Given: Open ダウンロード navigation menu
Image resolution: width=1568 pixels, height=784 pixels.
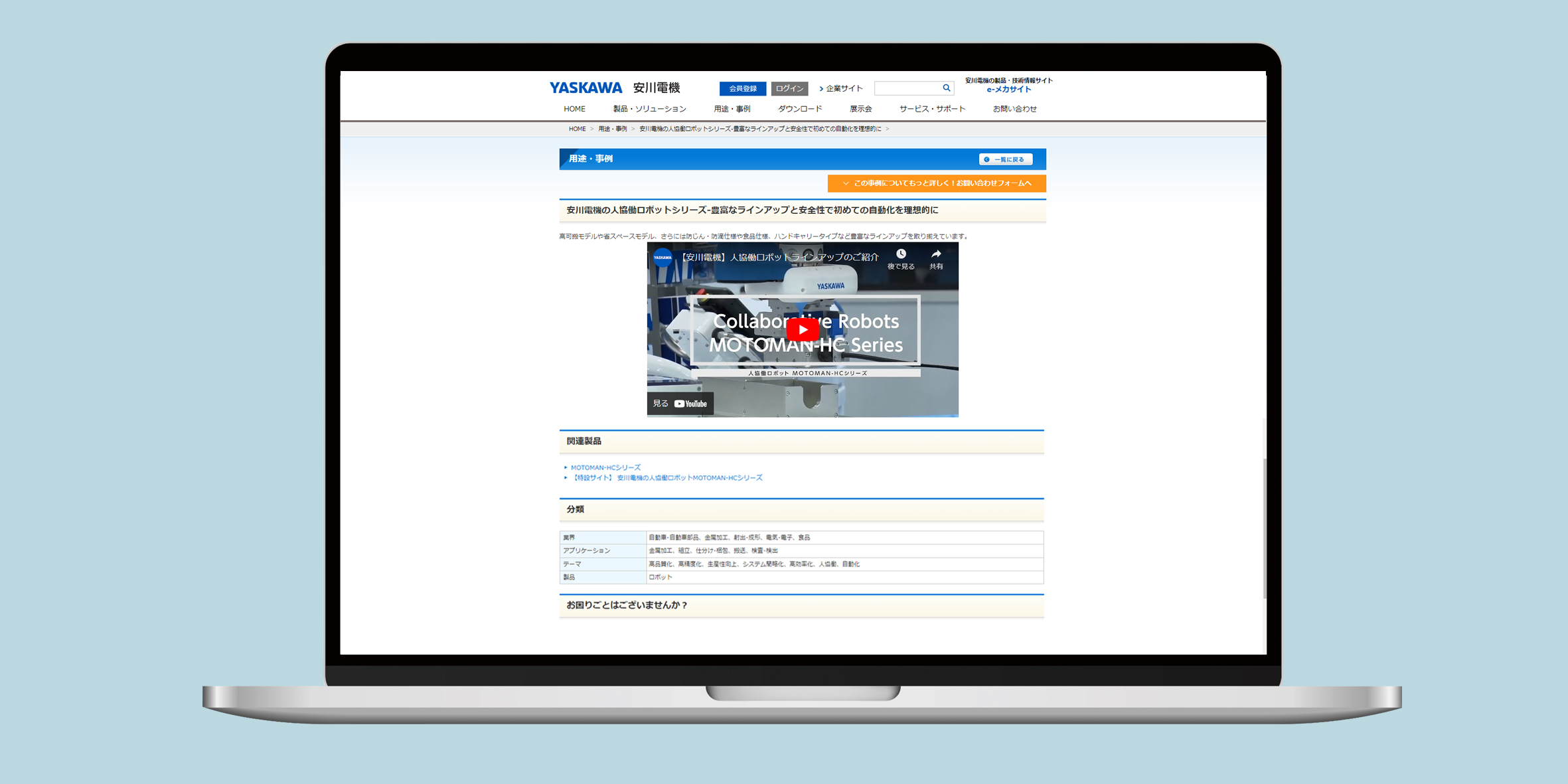Looking at the screenshot, I should pos(800,109).
